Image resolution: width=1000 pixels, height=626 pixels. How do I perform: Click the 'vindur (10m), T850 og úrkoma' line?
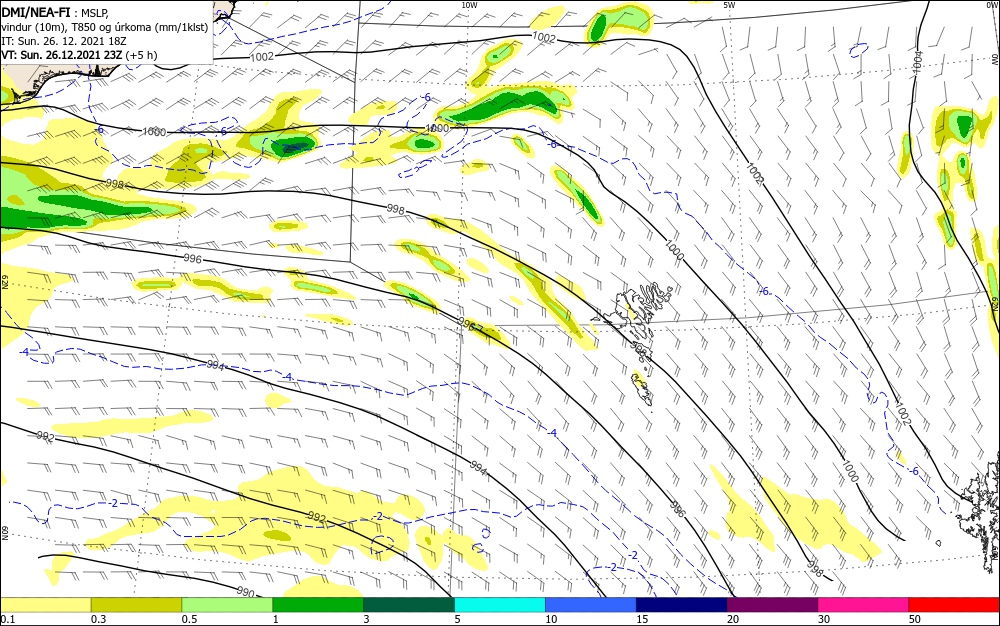tap(105, 27)
